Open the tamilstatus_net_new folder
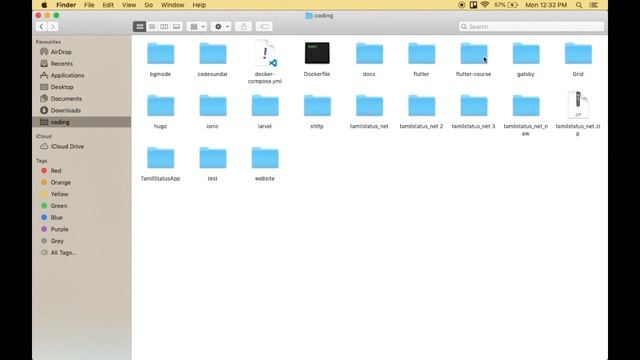Image resolution: width=640 pixels, height=360 pixels. pyautogui.click(x=526, y=106)
